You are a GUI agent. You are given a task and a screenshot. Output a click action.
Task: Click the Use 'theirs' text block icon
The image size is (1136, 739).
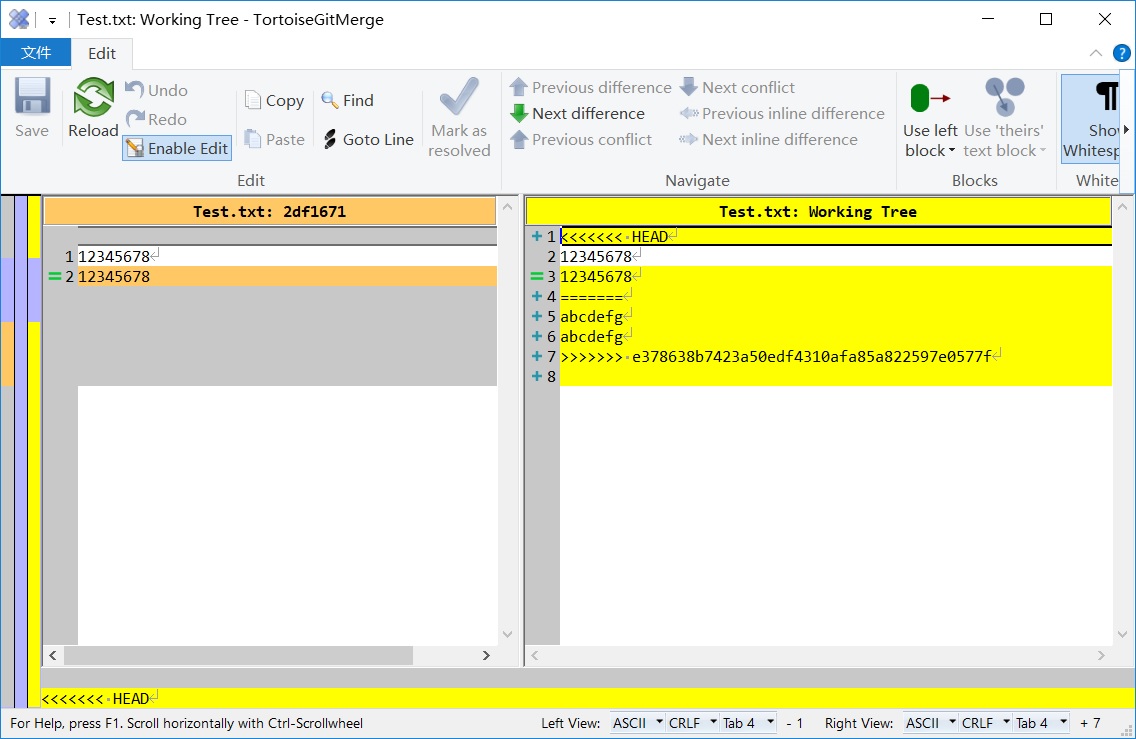pyautogui.click(x=1004, y=96)
